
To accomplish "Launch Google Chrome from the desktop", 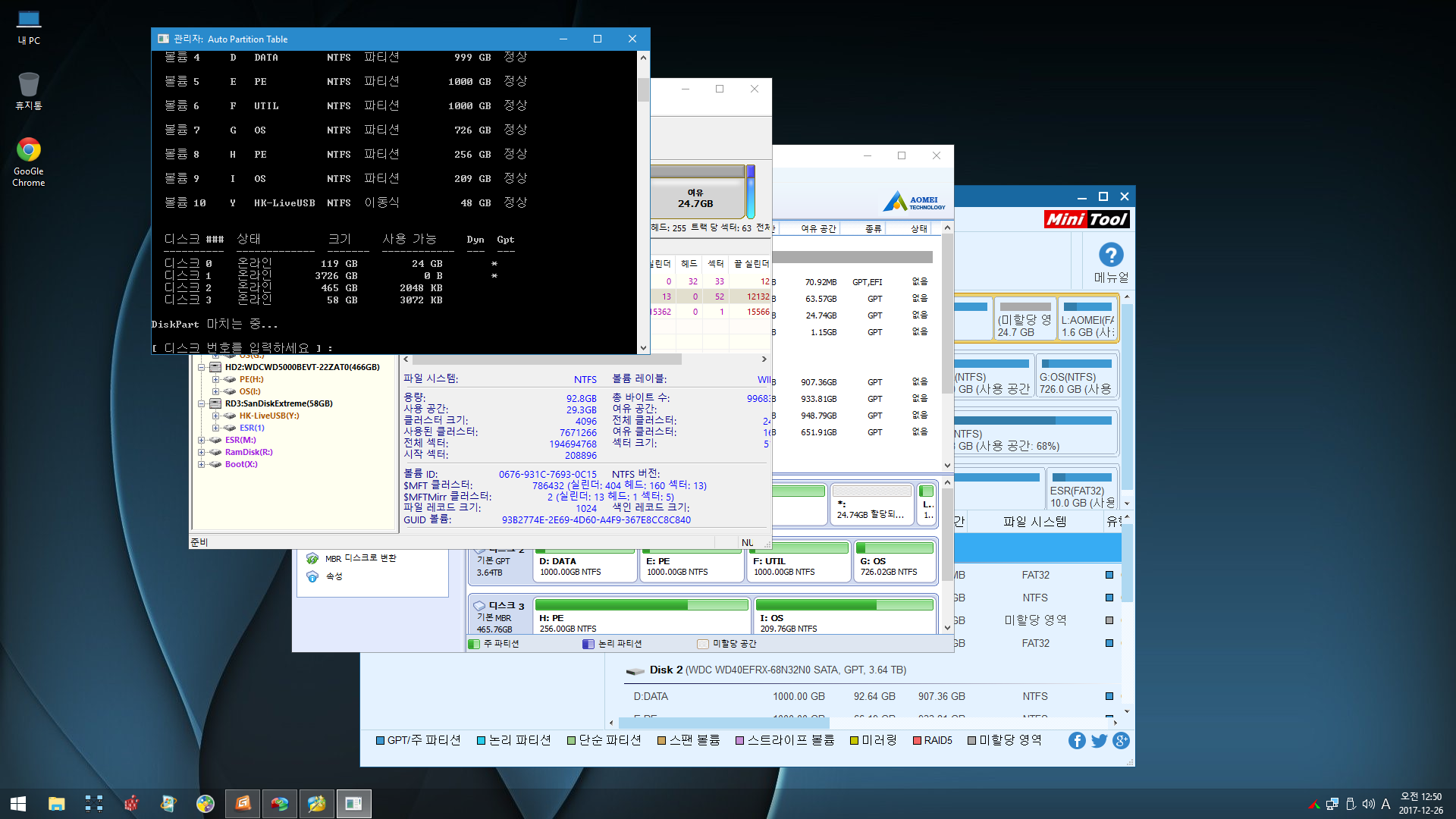I will click(x=29, y=162).
